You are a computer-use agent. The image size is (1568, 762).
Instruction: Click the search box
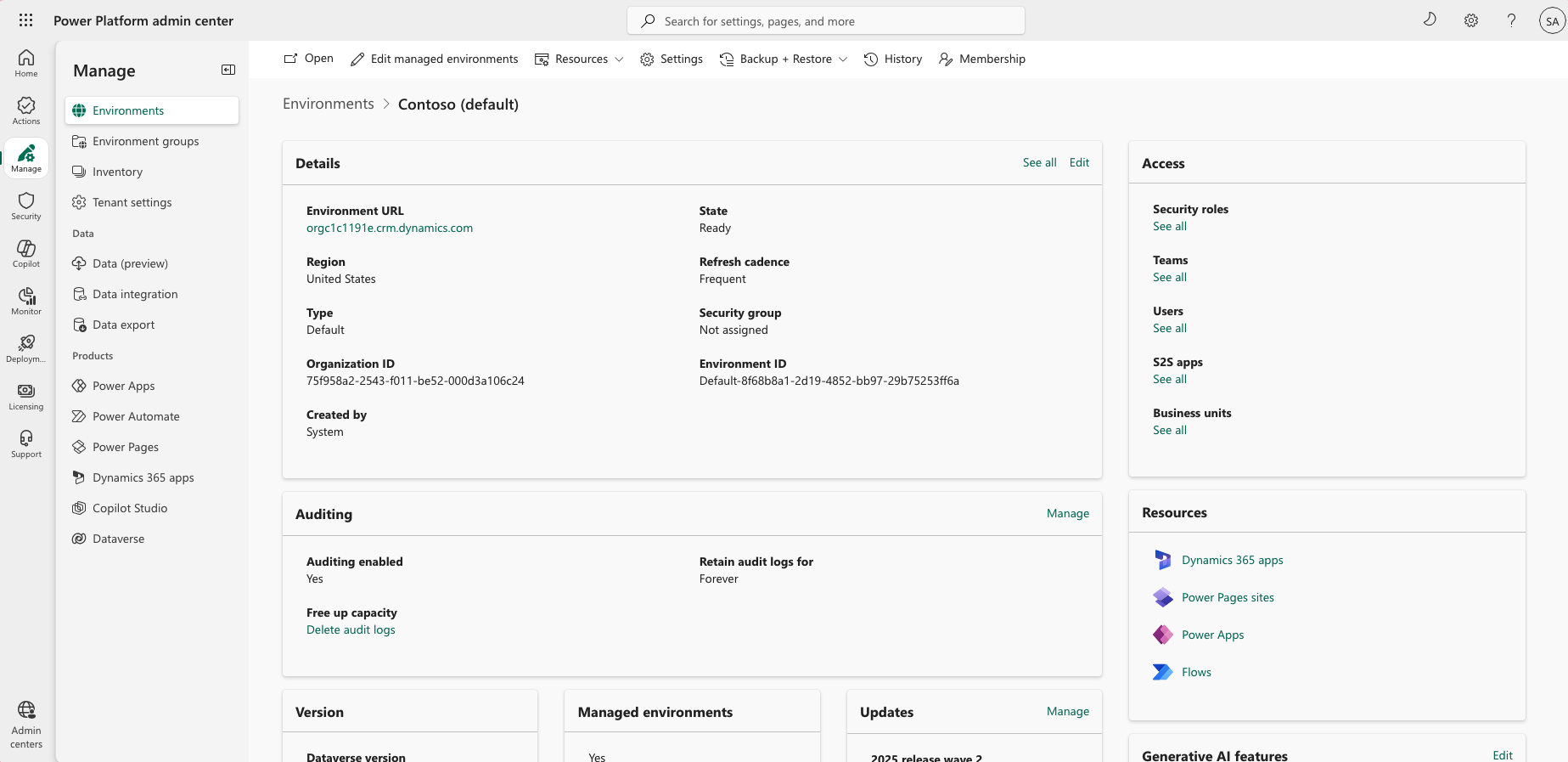point(826,21)
